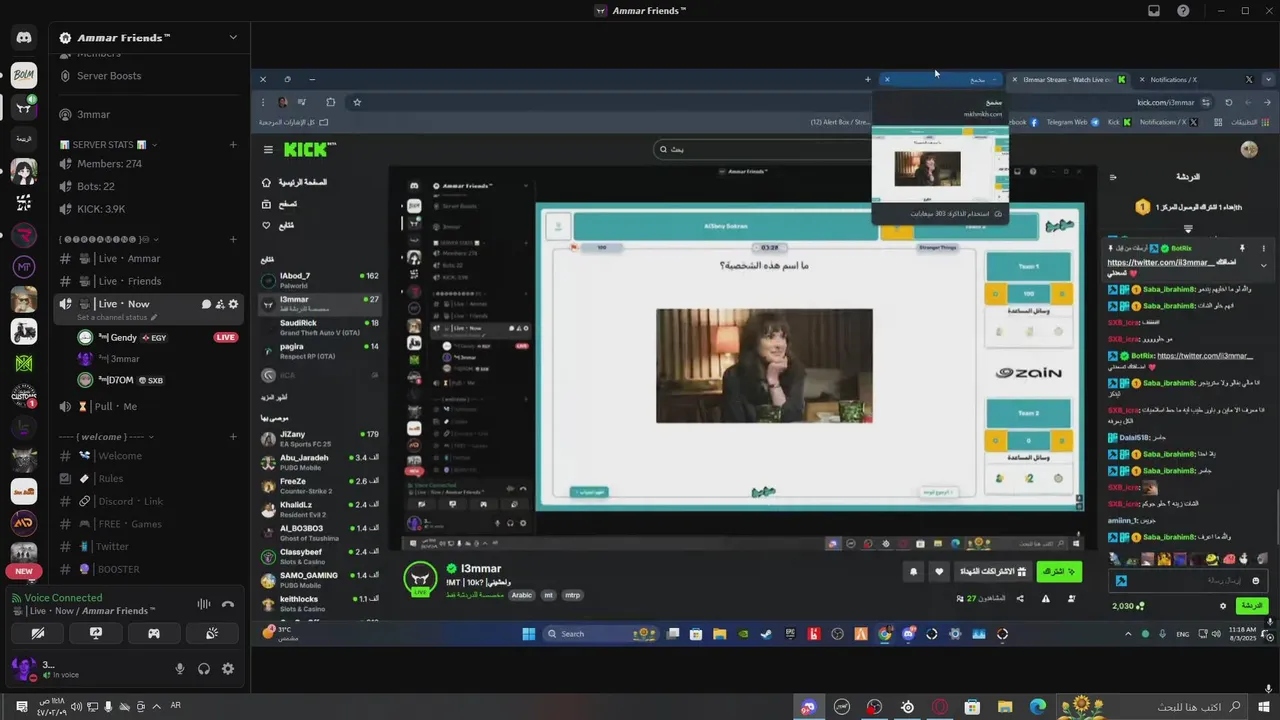This screenshot has width=1280, height=720.
Task: Toggle screen sharing in voice panel
Action: pos(96,633)
